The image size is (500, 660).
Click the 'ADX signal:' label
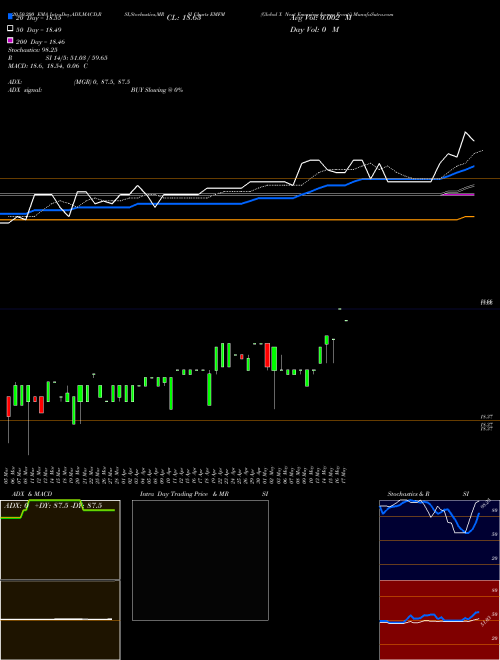pyautogui.click(x=25, y=90)
